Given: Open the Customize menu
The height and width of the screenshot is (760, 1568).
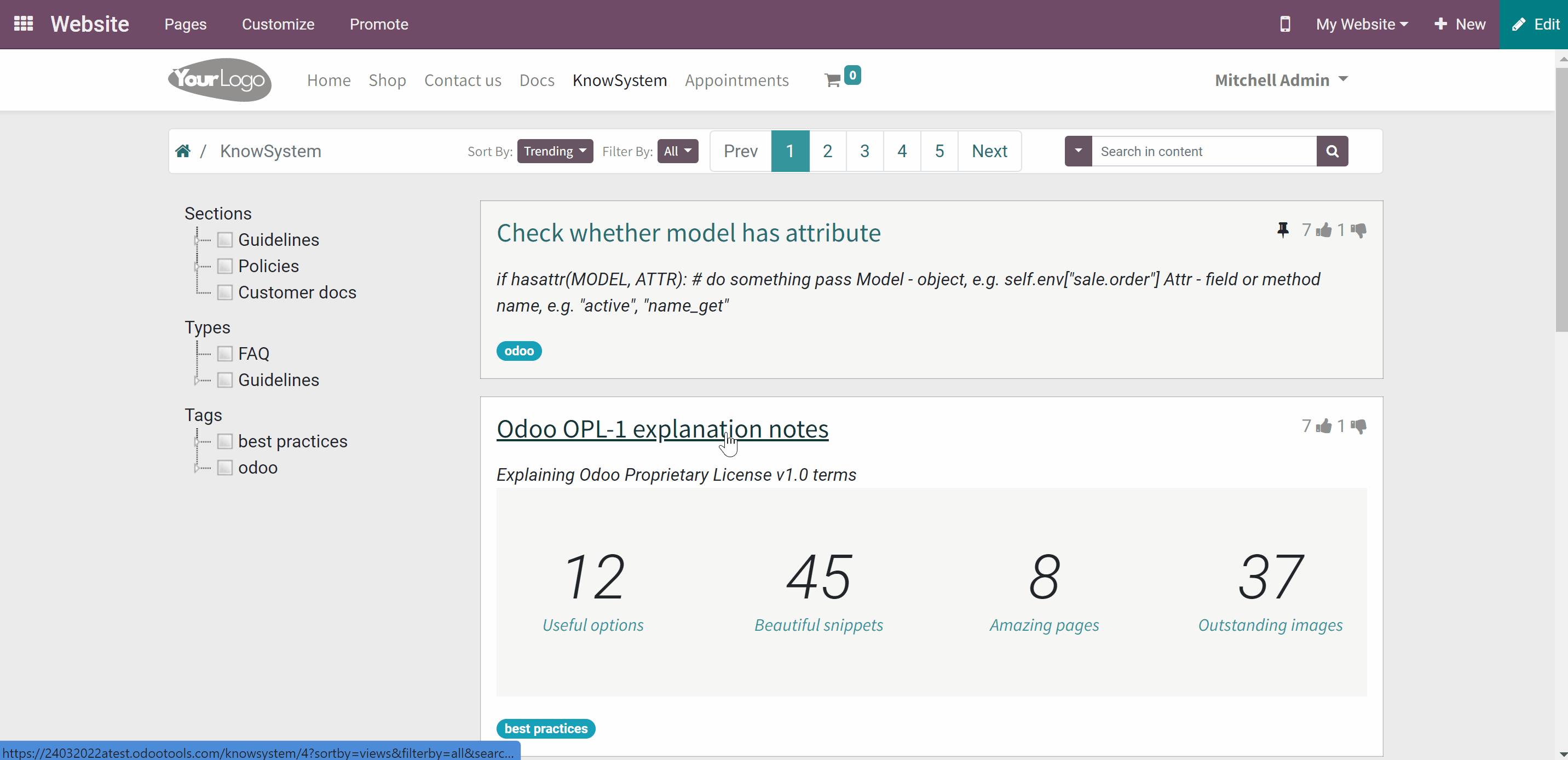Looking at the screenshot, I should click(x=278, y=24).
